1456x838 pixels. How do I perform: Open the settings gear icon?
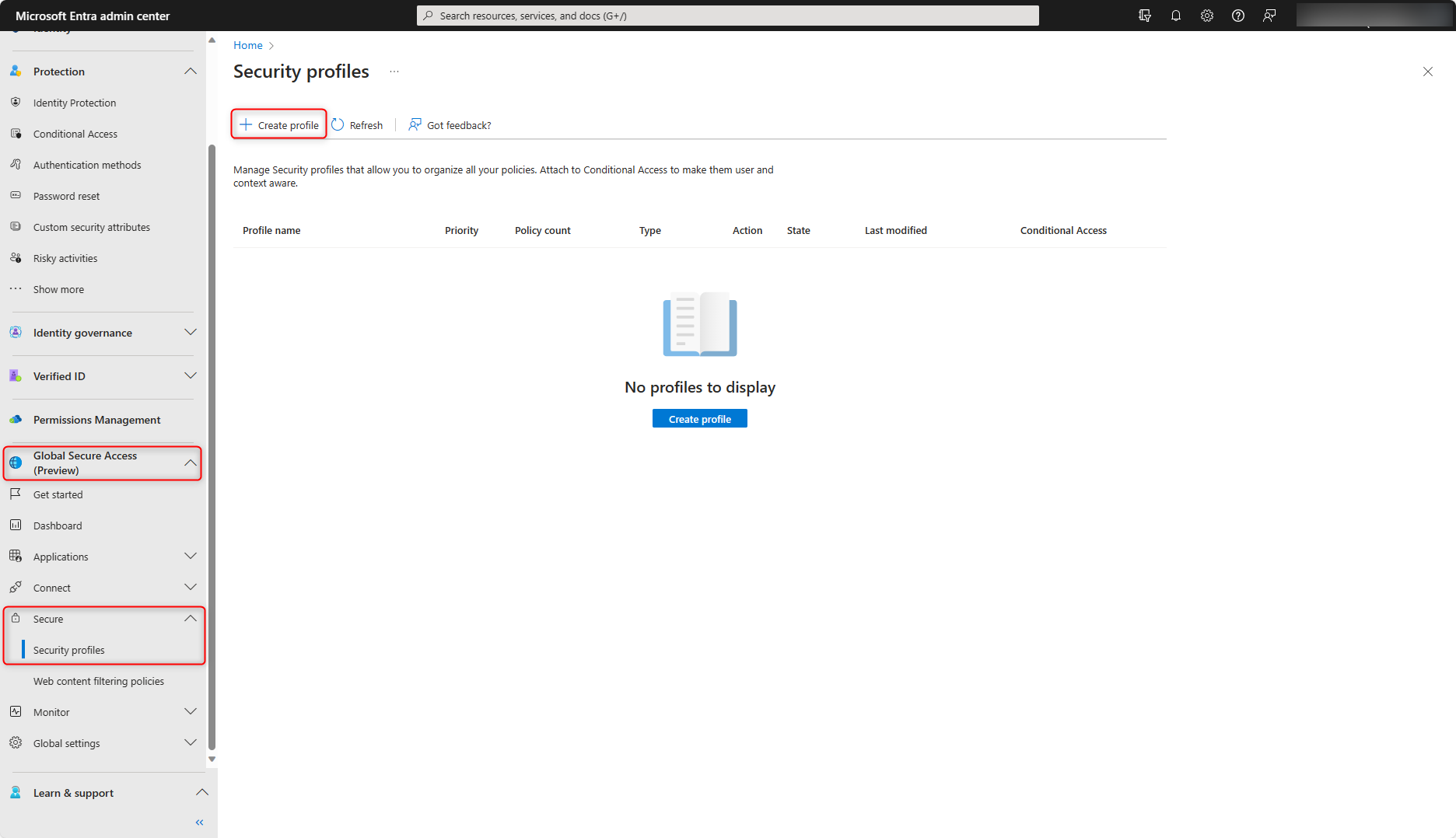[x=1206, y=16]
